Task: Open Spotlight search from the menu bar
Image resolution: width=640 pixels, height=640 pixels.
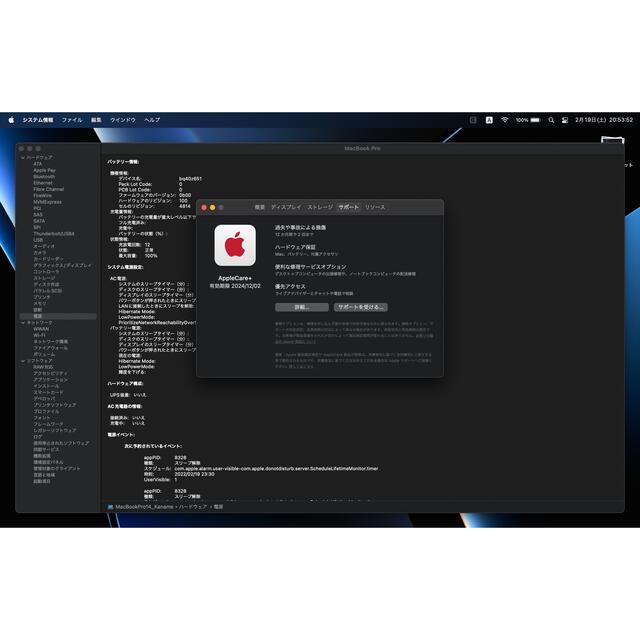Action: click(551, 120)
